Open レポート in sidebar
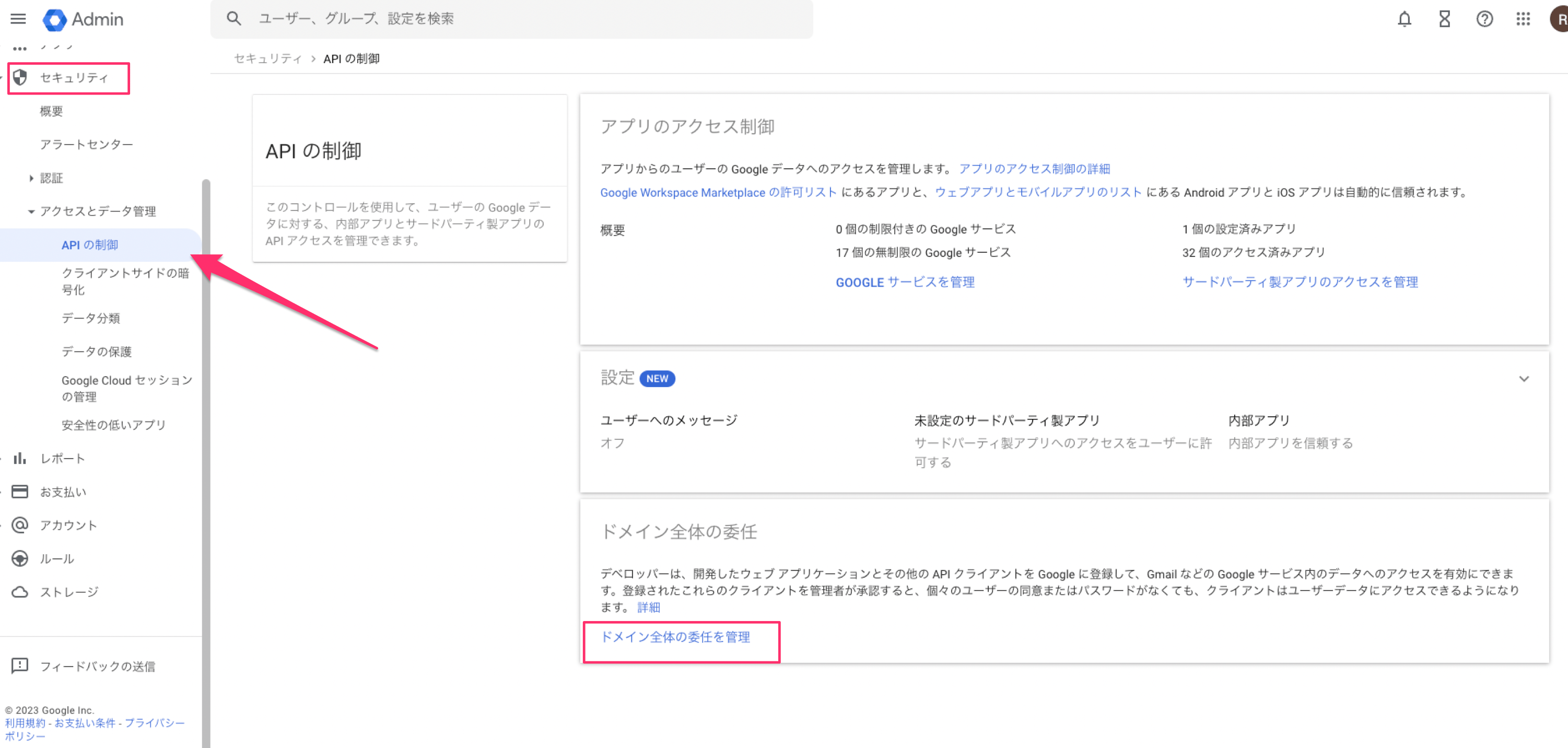The height and width of the screenshot is (748, 1568). tap(62, 458)
